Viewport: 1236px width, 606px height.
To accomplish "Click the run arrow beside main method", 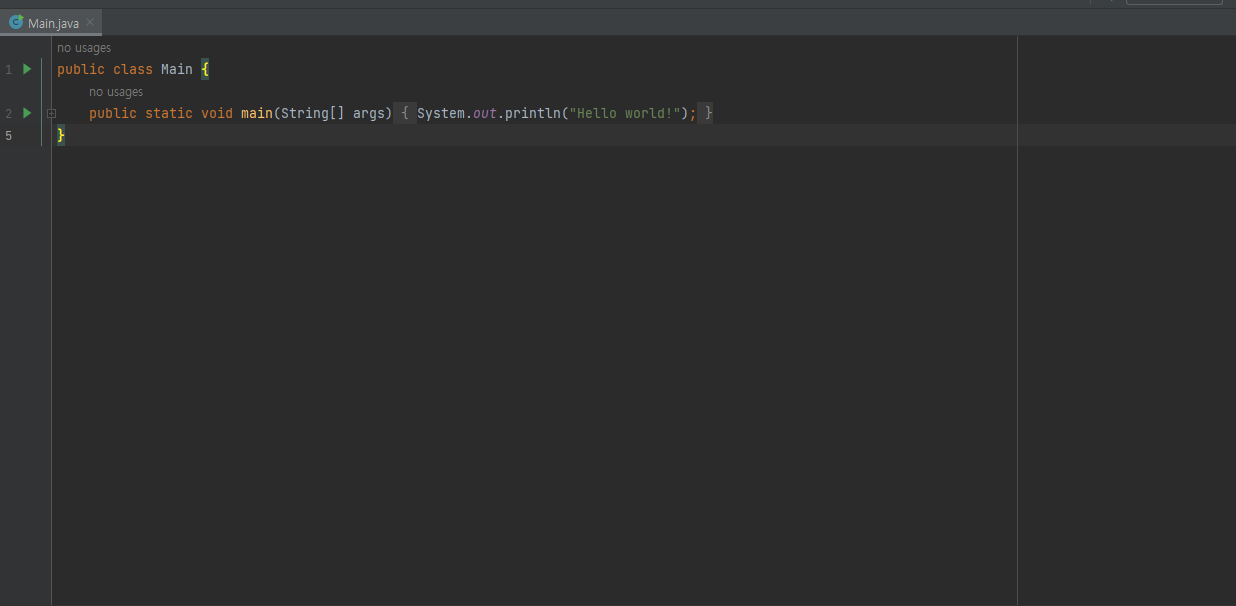I will pos(27,113).
